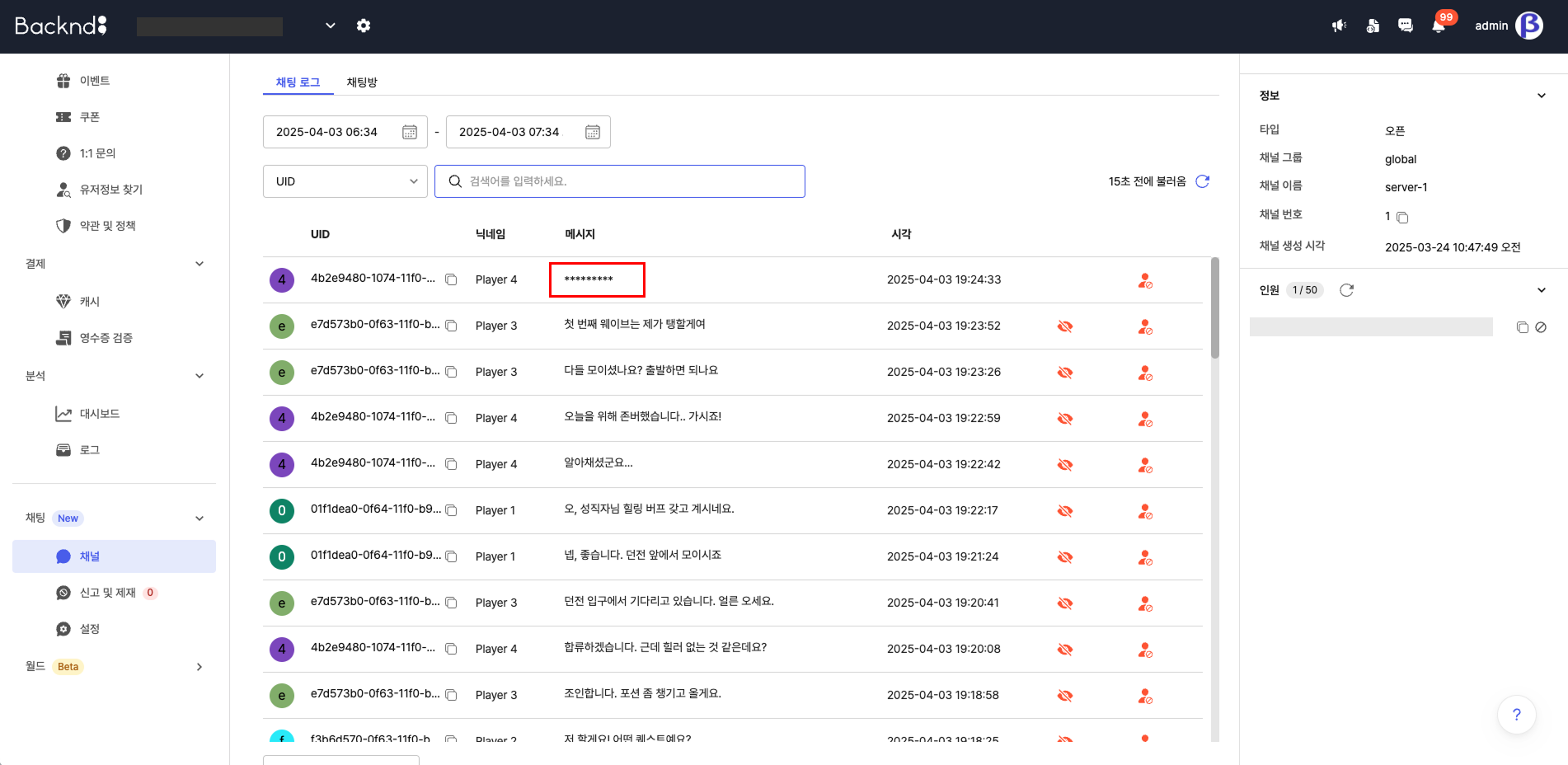
Task: Focus the search keyword input field
Action: coord(620,181)
